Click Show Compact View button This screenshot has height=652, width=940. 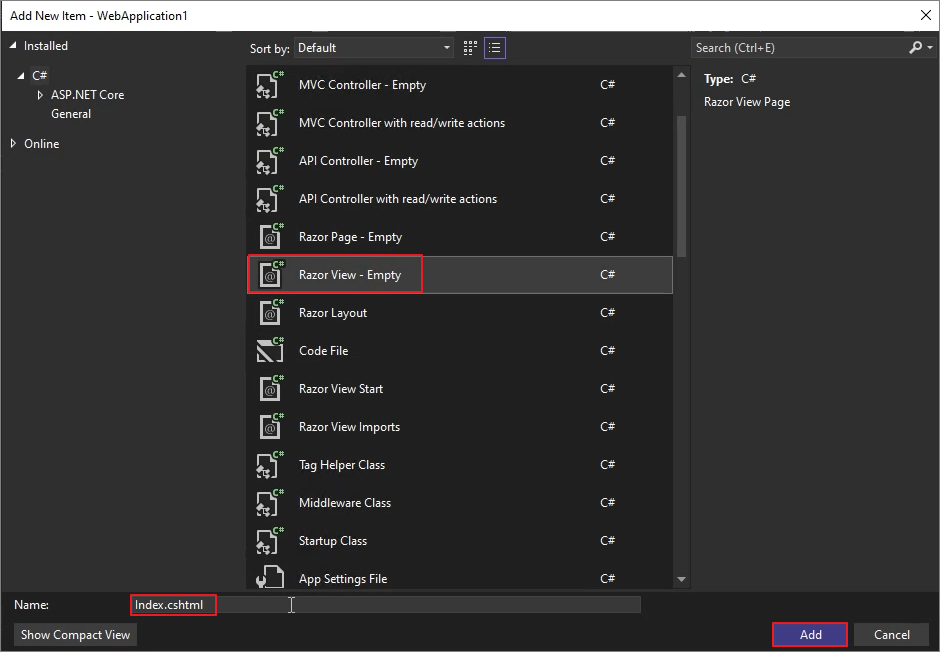pos(76,635)
